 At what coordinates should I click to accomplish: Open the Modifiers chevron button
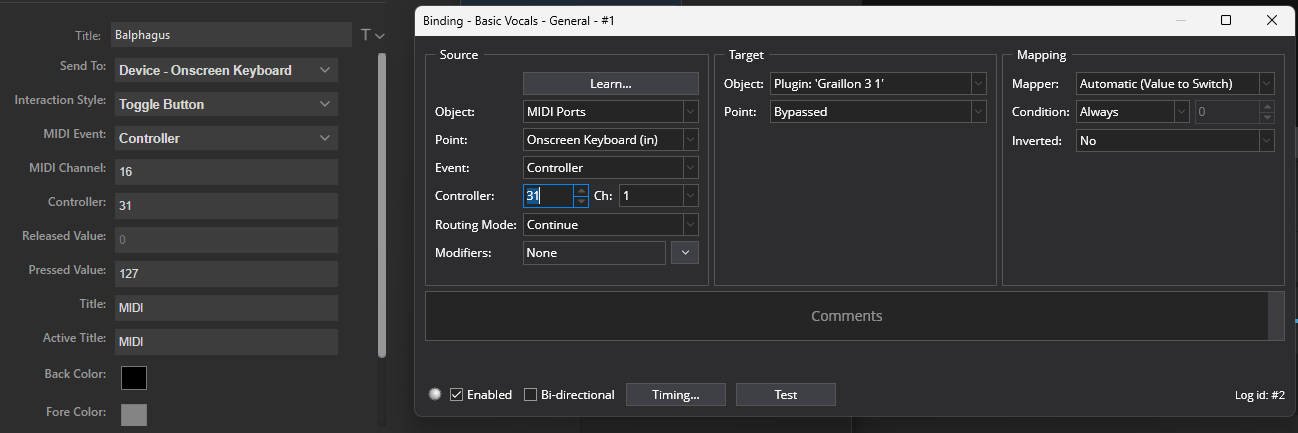[685, 253]
